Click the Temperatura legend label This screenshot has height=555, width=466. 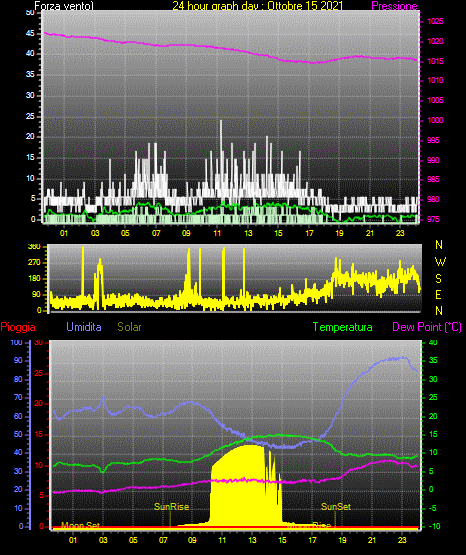tap(342, 327)
